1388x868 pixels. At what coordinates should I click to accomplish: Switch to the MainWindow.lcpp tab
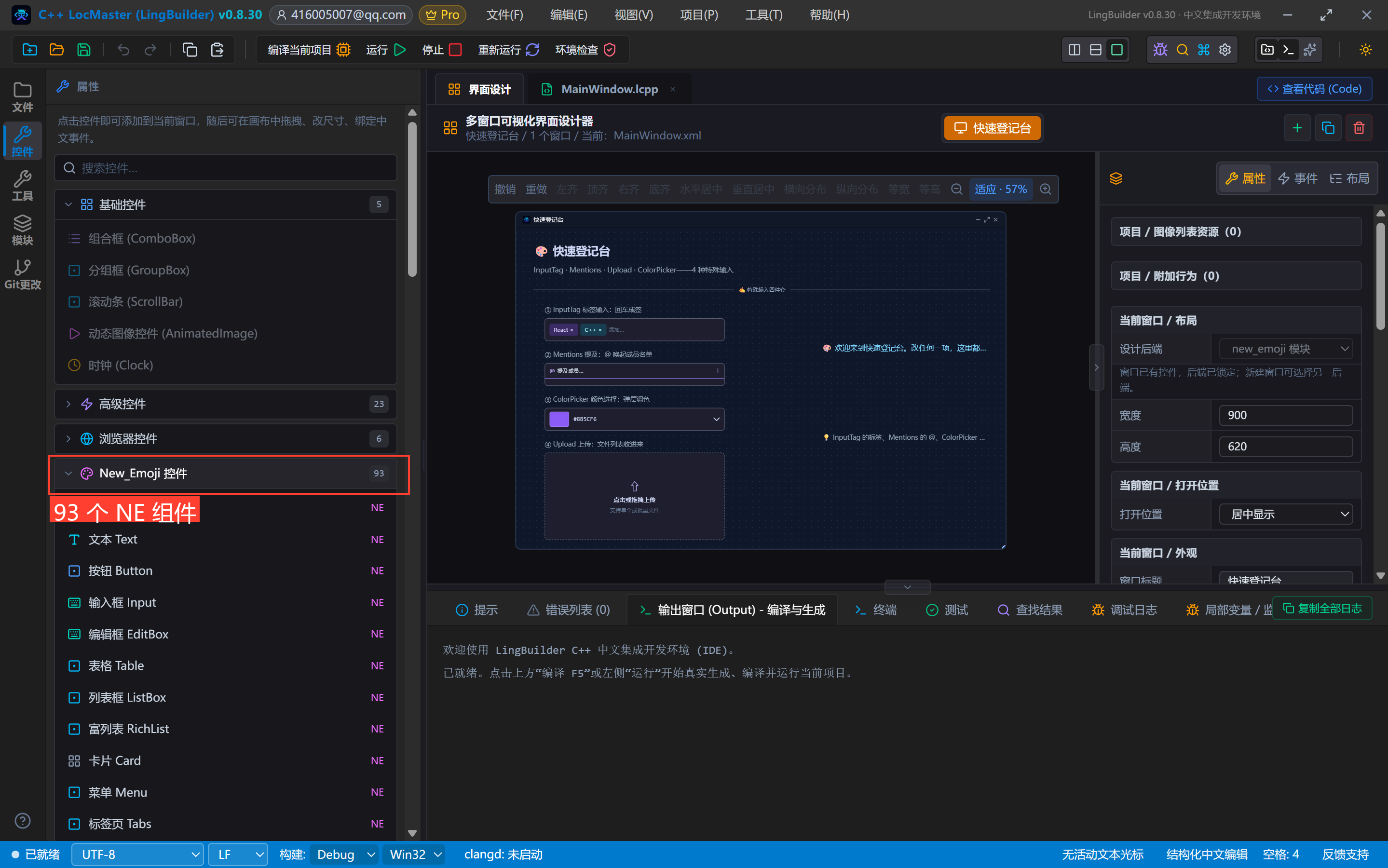pyautogui.click(x=609, y=89)
